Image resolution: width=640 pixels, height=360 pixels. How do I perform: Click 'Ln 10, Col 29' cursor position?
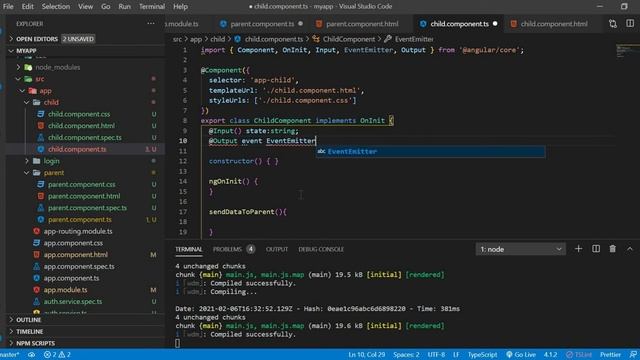(x=367, y=355)
